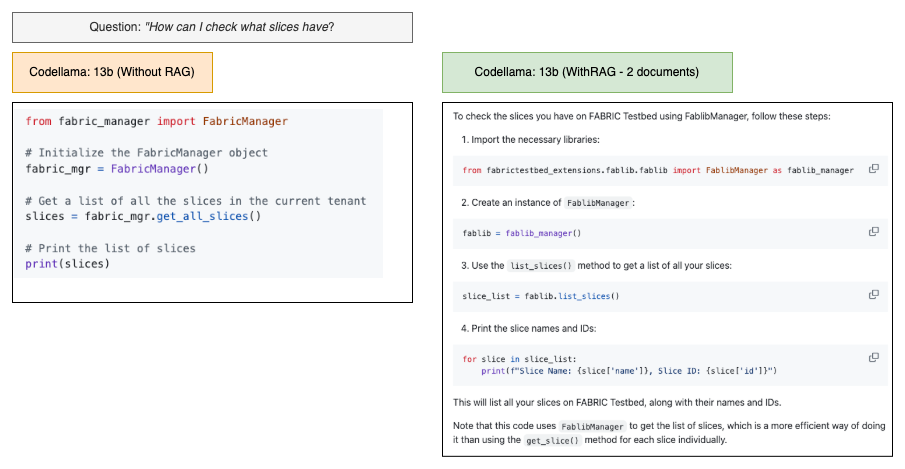Click the 'from fabric_manager import FabricManager' line
Screen dimensions: 905x469
pos(156,121)
